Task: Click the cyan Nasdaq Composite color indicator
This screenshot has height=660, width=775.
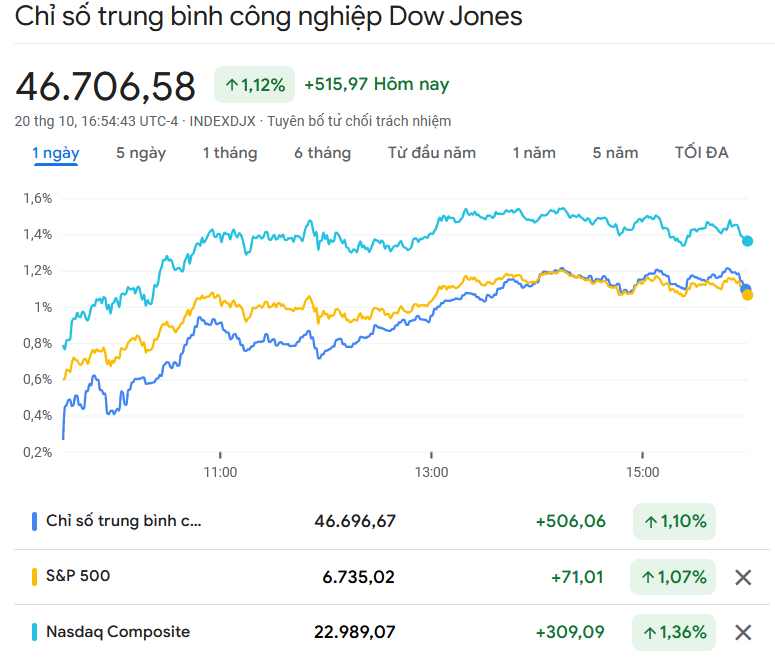Action: [x=35, y=632]
